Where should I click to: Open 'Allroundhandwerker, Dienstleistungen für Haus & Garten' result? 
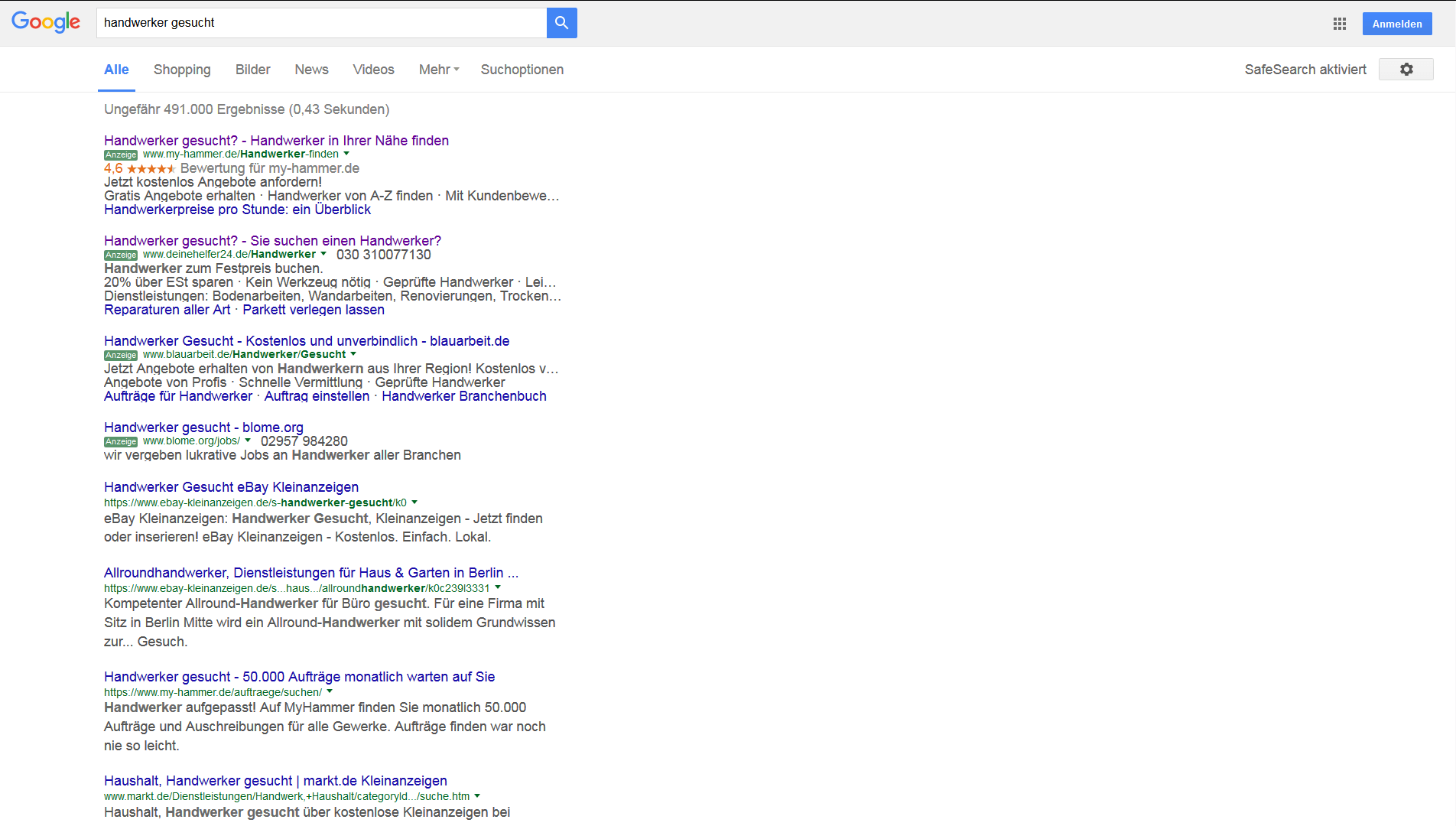coord(311,573)
